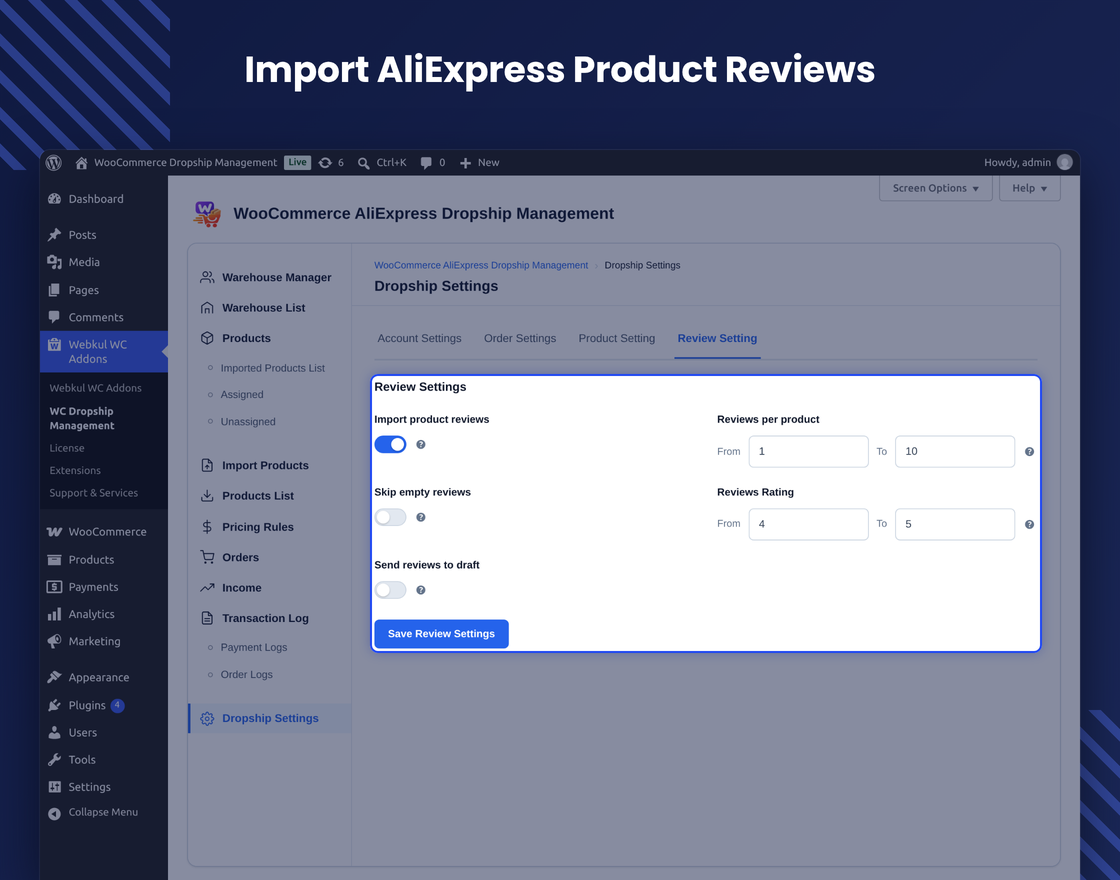Open Extensions link in sidebar

[x=75, y=471]
